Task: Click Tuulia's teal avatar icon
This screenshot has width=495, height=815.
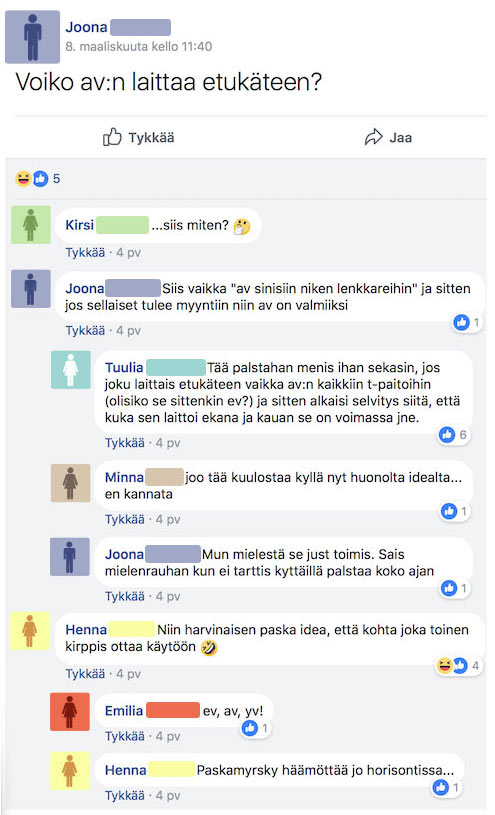Action: pos(71,370)
